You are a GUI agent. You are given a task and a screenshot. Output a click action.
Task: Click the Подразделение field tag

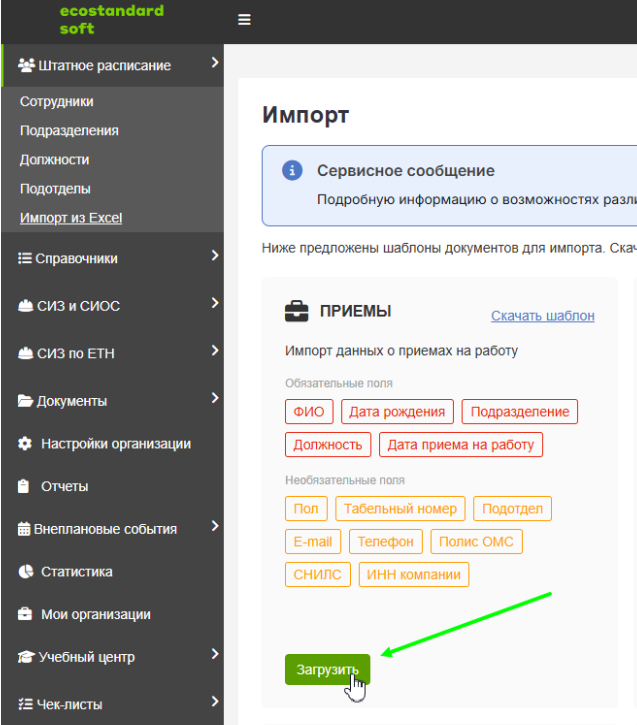[x=520, y=412]
